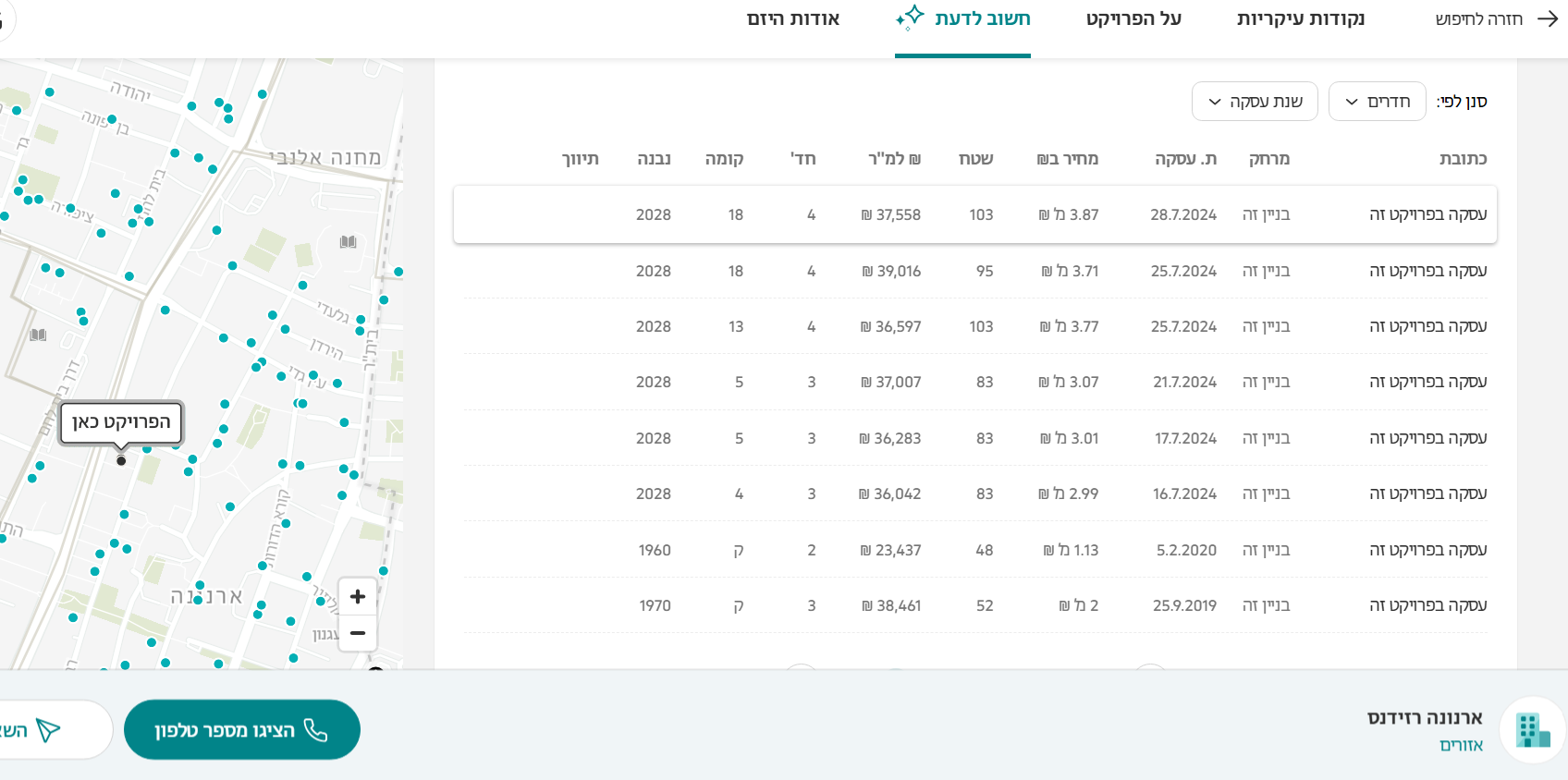The image size is (1568, 780).
Task: Open the שנת עסקה filter dropdown
Action: point(1255,102)
